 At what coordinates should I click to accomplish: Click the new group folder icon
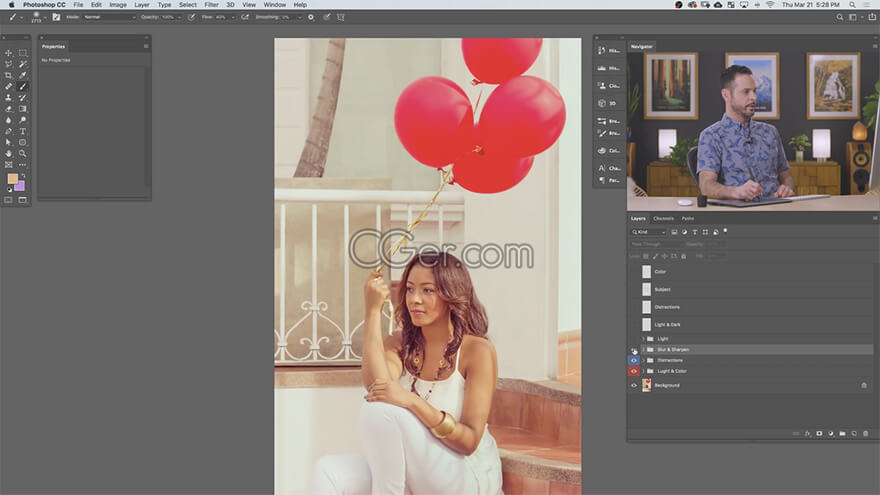click(x=842, y=433)
